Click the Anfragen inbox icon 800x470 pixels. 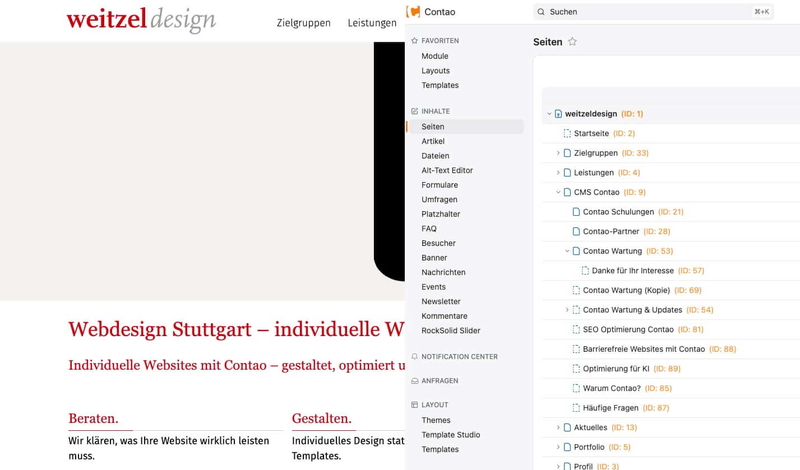coord(414,381)
